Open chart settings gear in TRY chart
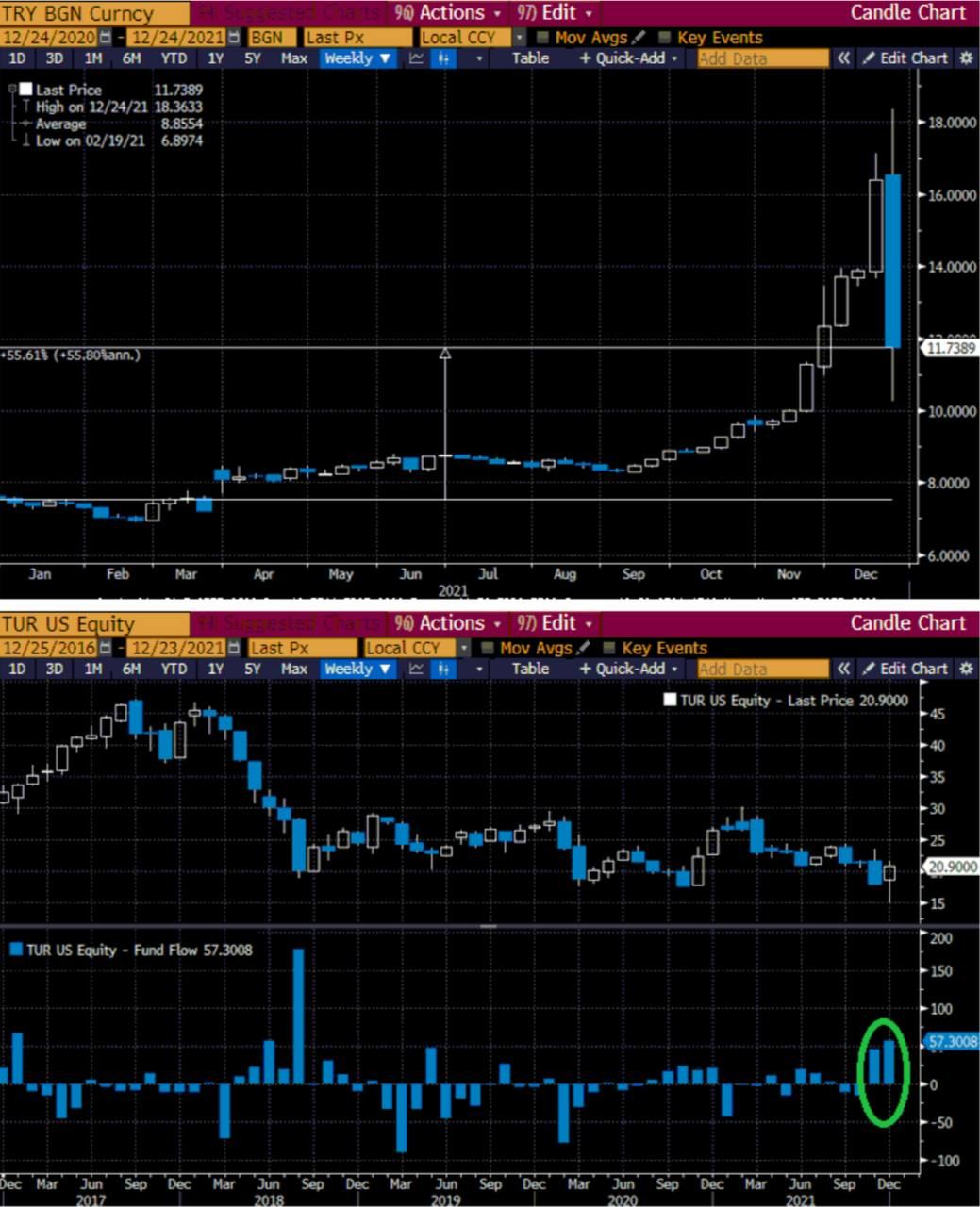This screenshot has width=980, height=1207. tap(965, 58)
